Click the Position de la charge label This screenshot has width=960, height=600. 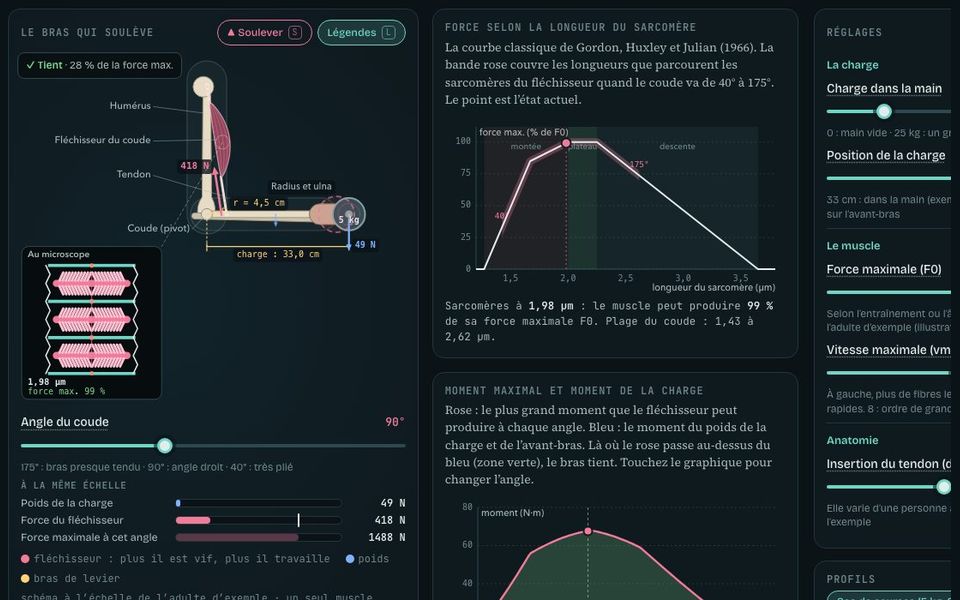coord(886,156)
